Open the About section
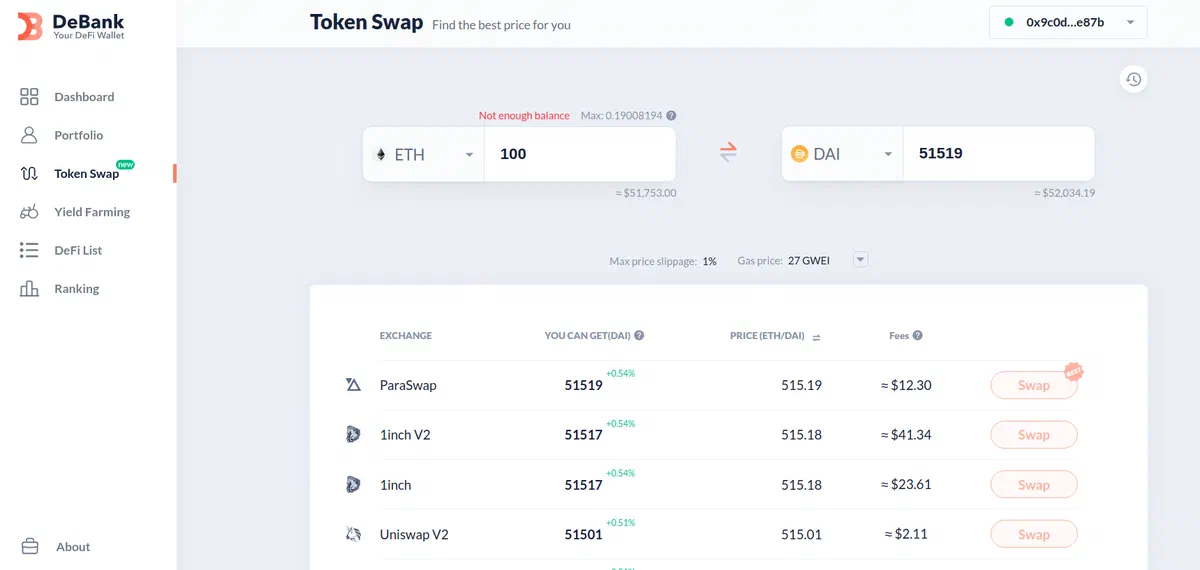1200x570 pixels. point(73,547)
